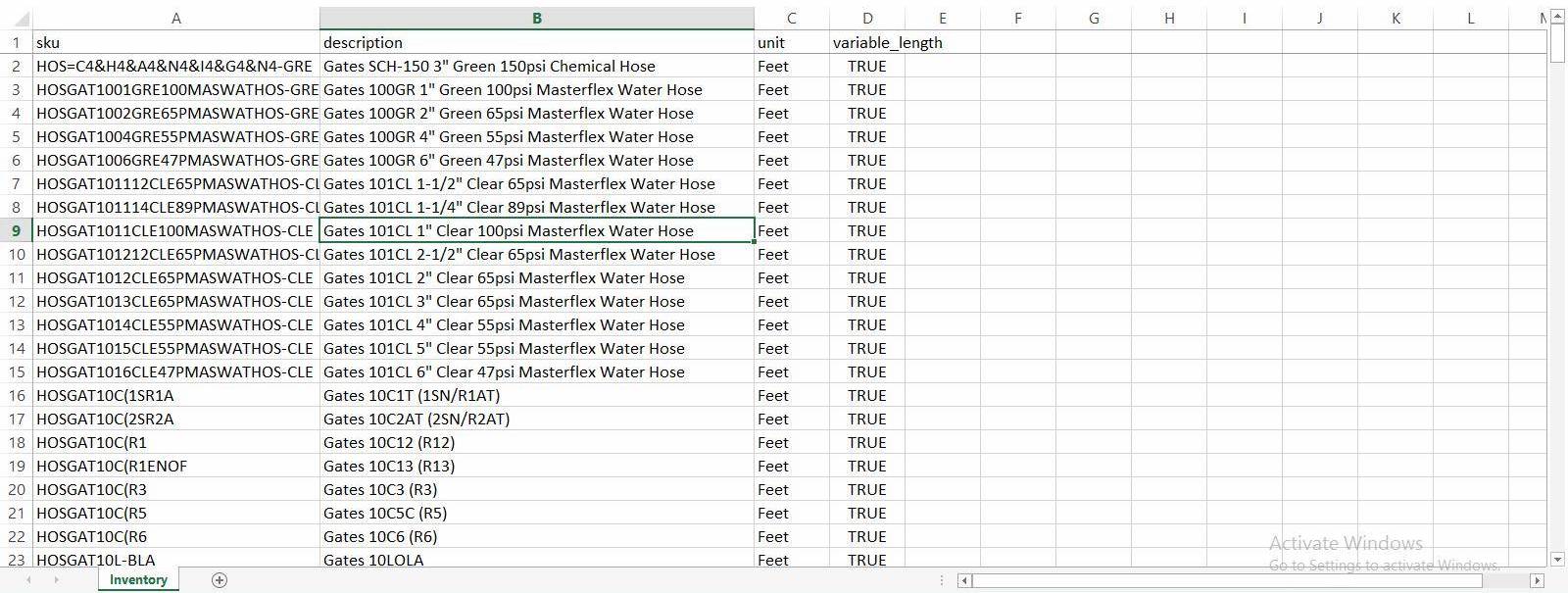Click the previous sheet navigation arrow
This screenshot has width=1568, height=593.
point(28,580)
